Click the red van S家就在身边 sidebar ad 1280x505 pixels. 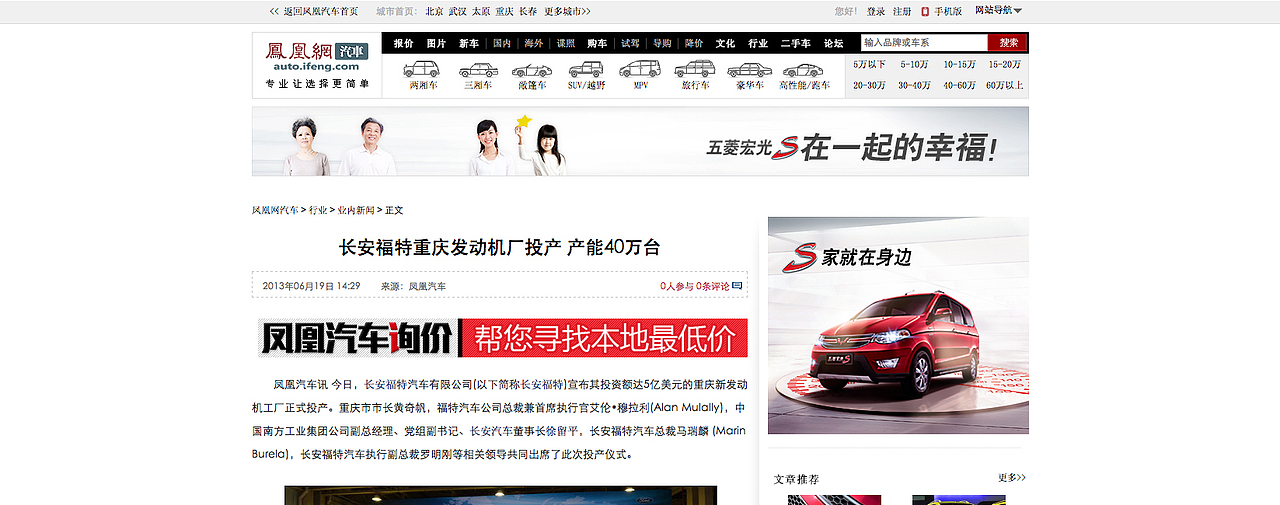pos(898,325)
